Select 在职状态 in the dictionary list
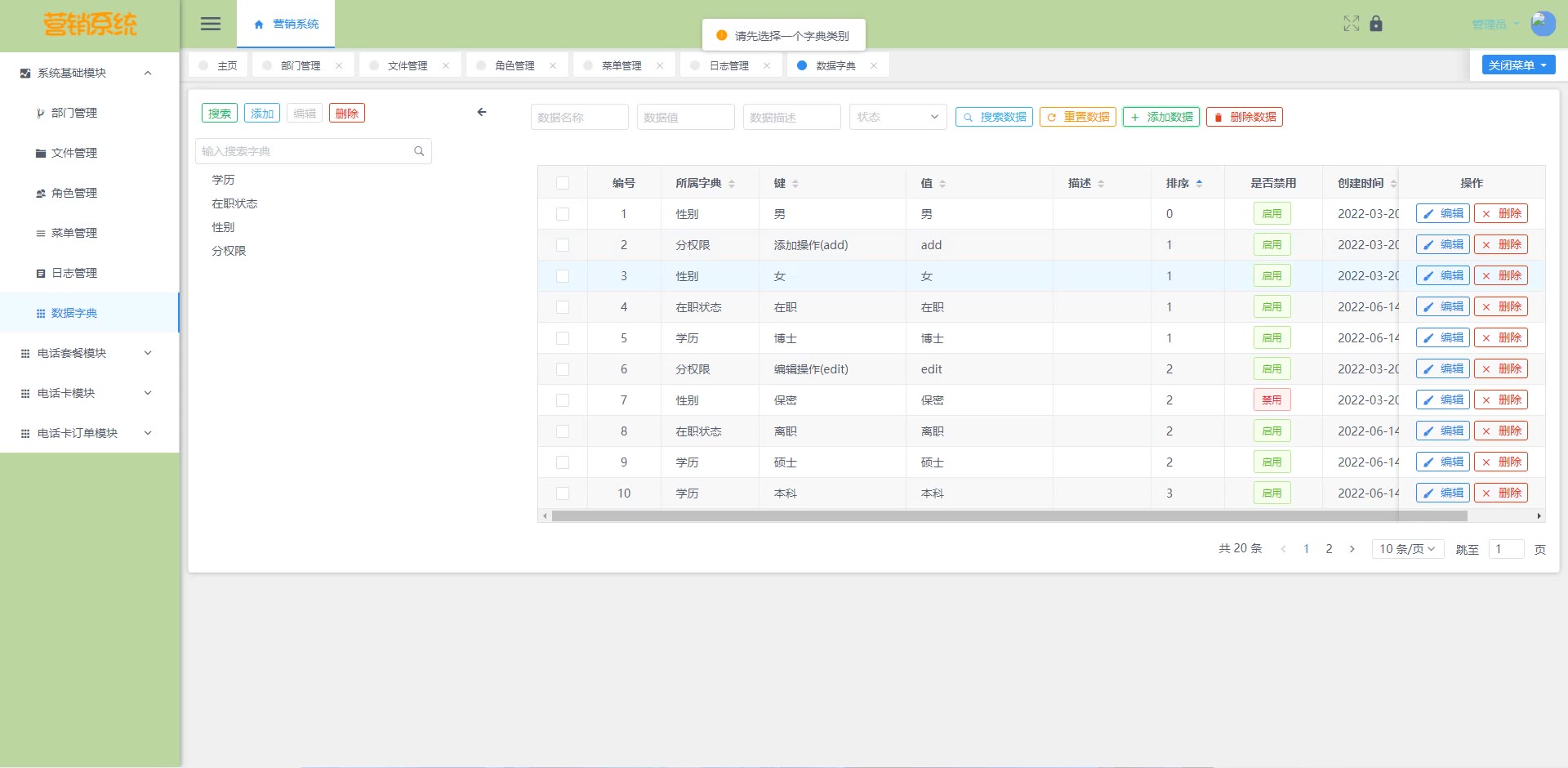The height and width of the screenshot is (768, 1568). (235, 203)
